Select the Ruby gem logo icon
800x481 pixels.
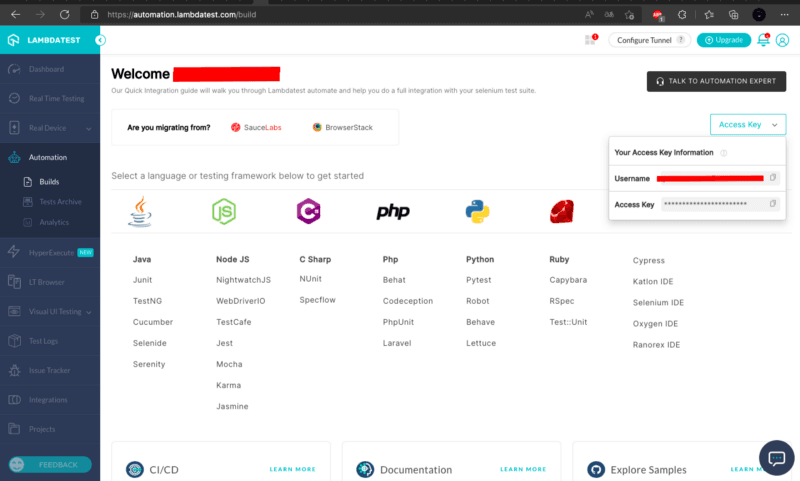coord(561,211)
